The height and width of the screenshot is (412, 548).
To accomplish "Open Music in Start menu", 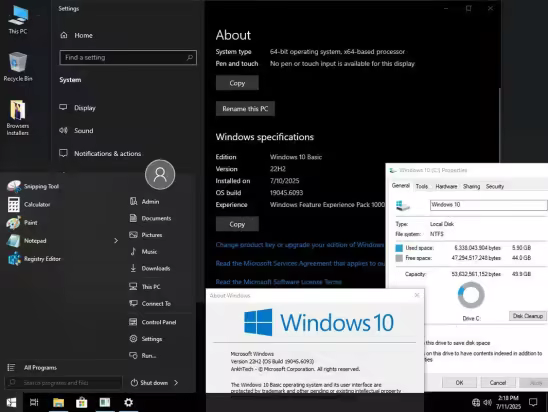I will pos(143,252).
